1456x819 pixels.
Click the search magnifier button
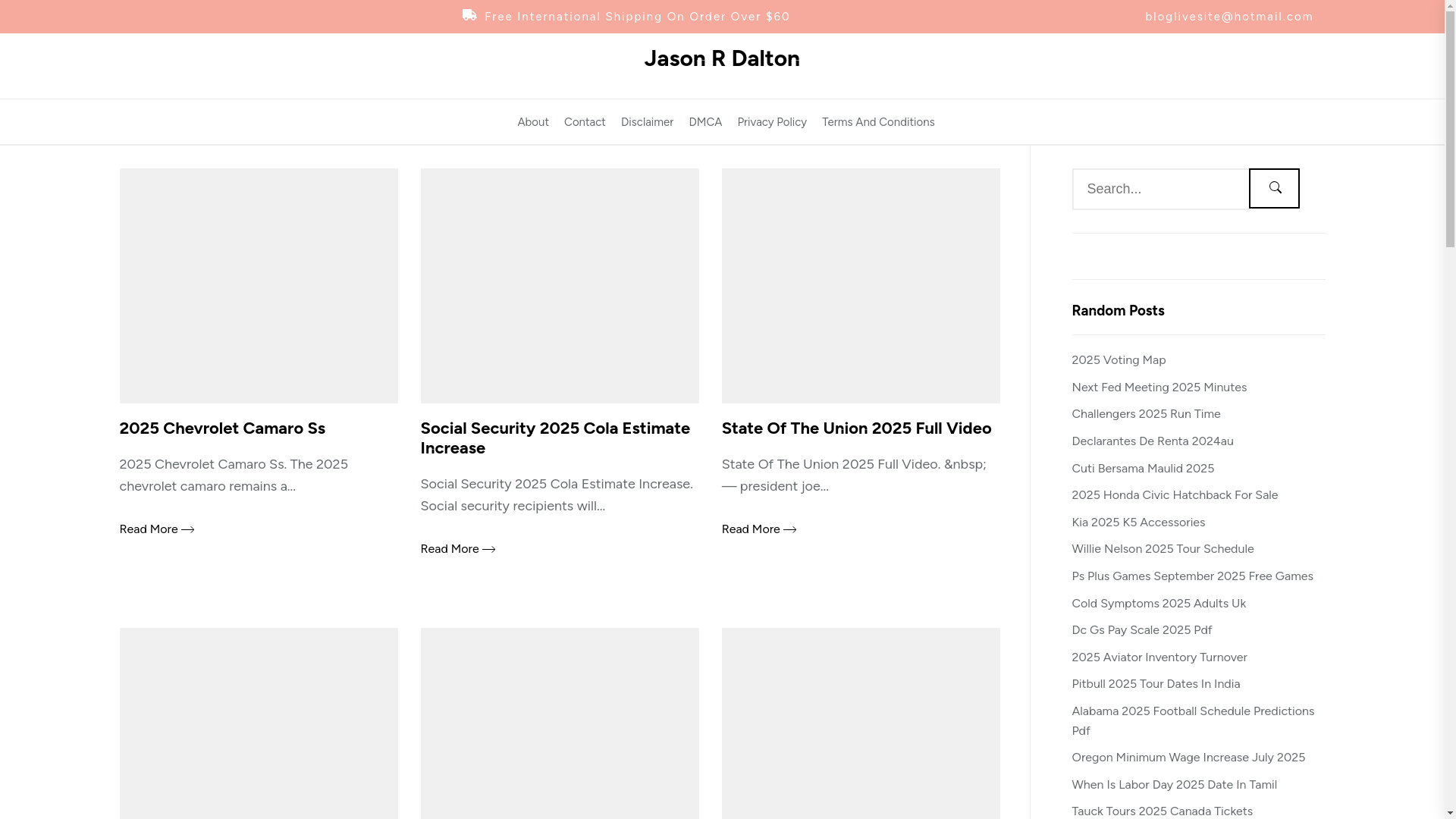pyautogui.click(x=1274, y=188)
